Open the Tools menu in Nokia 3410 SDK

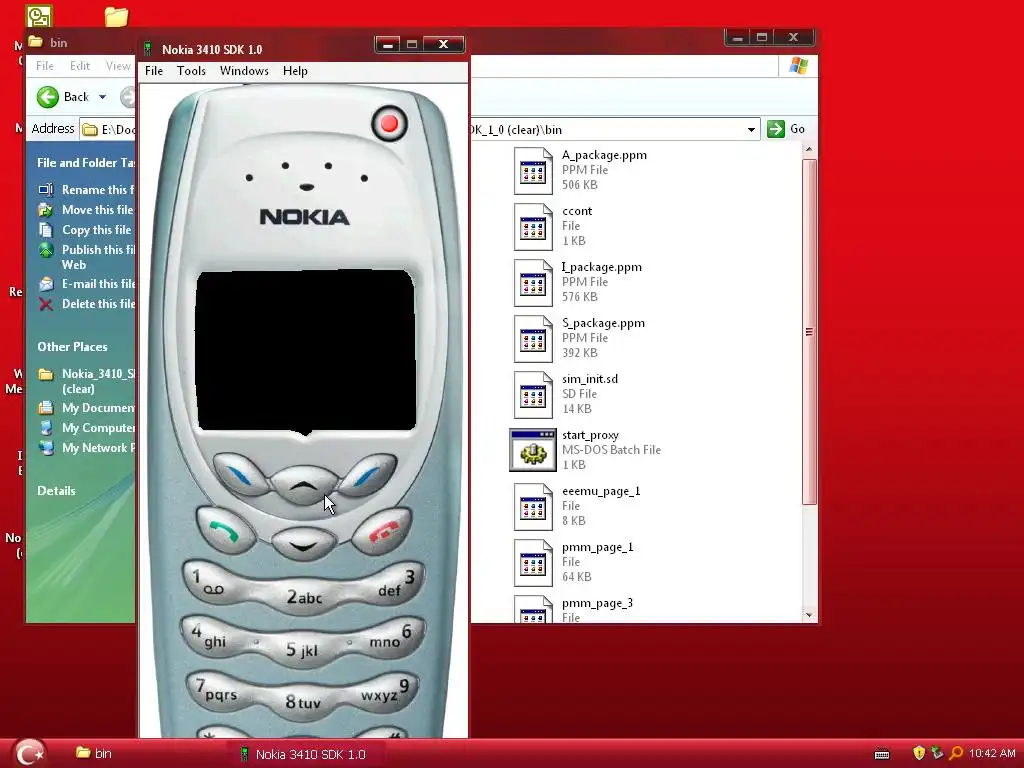pyautogui.click(x=191, y=71)
